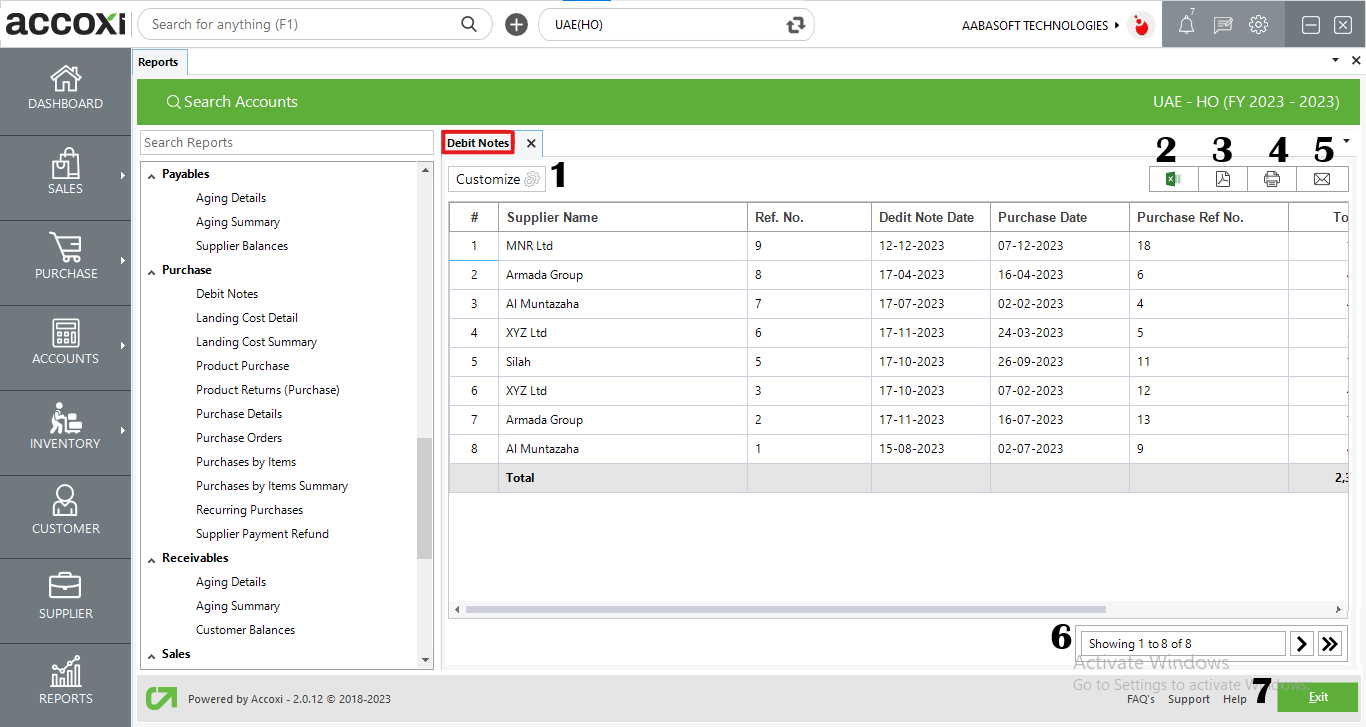1366x727 pixels.
Task: Select the Debit Notes report tab
Action: point(477,142)
